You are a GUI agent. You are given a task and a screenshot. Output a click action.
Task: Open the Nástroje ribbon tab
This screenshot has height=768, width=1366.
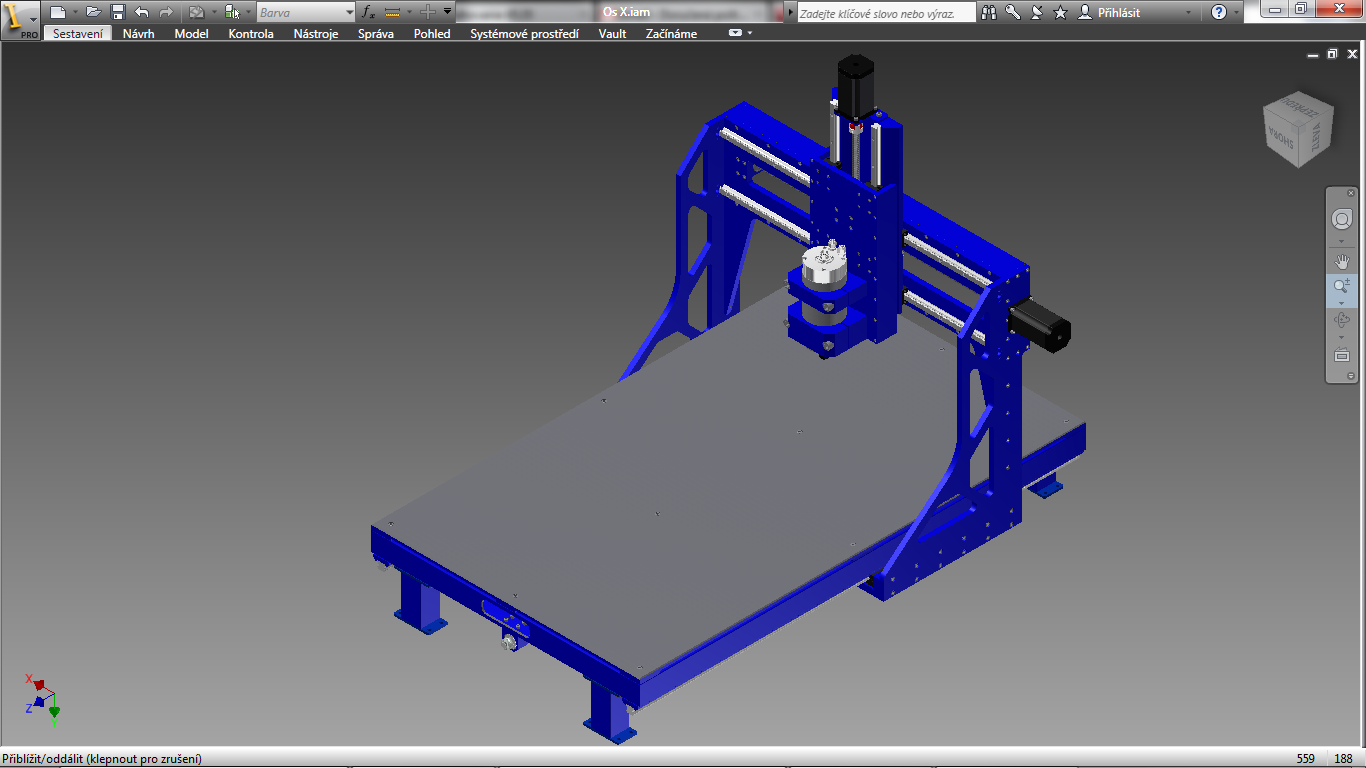(x=316, y=33)
